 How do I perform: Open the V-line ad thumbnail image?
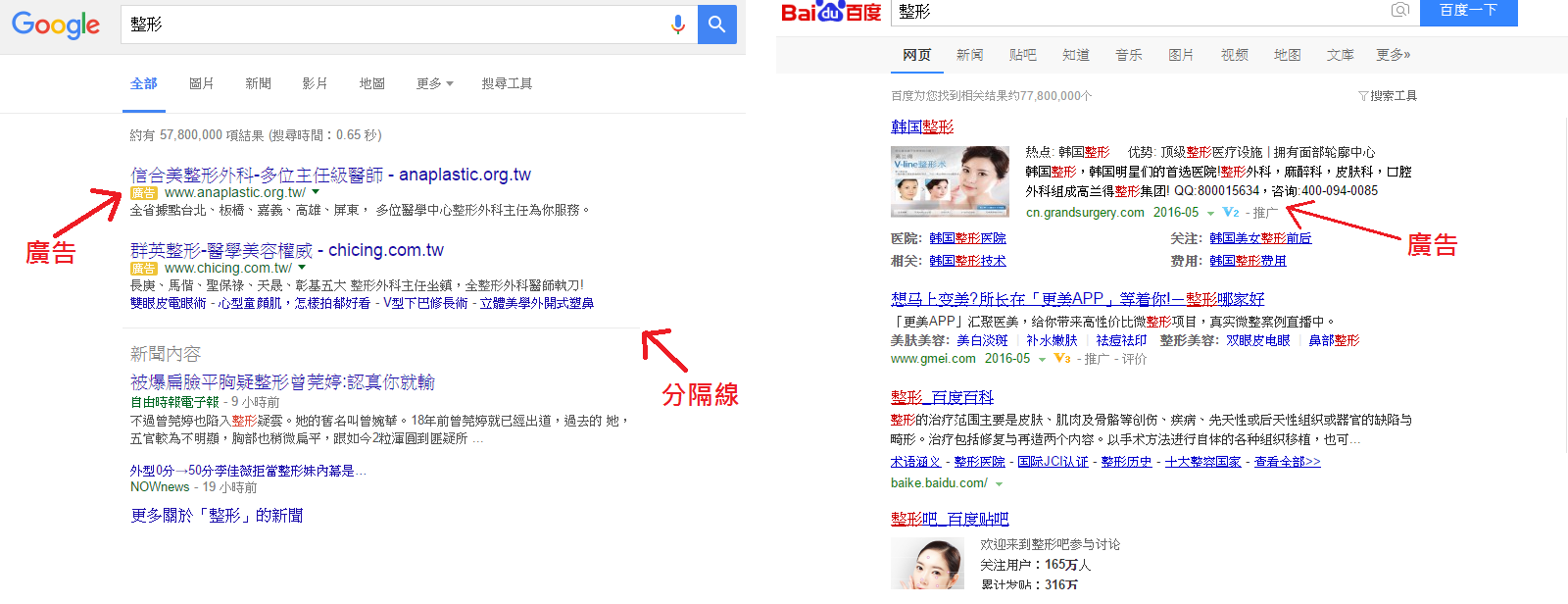[x=950, y=181]
